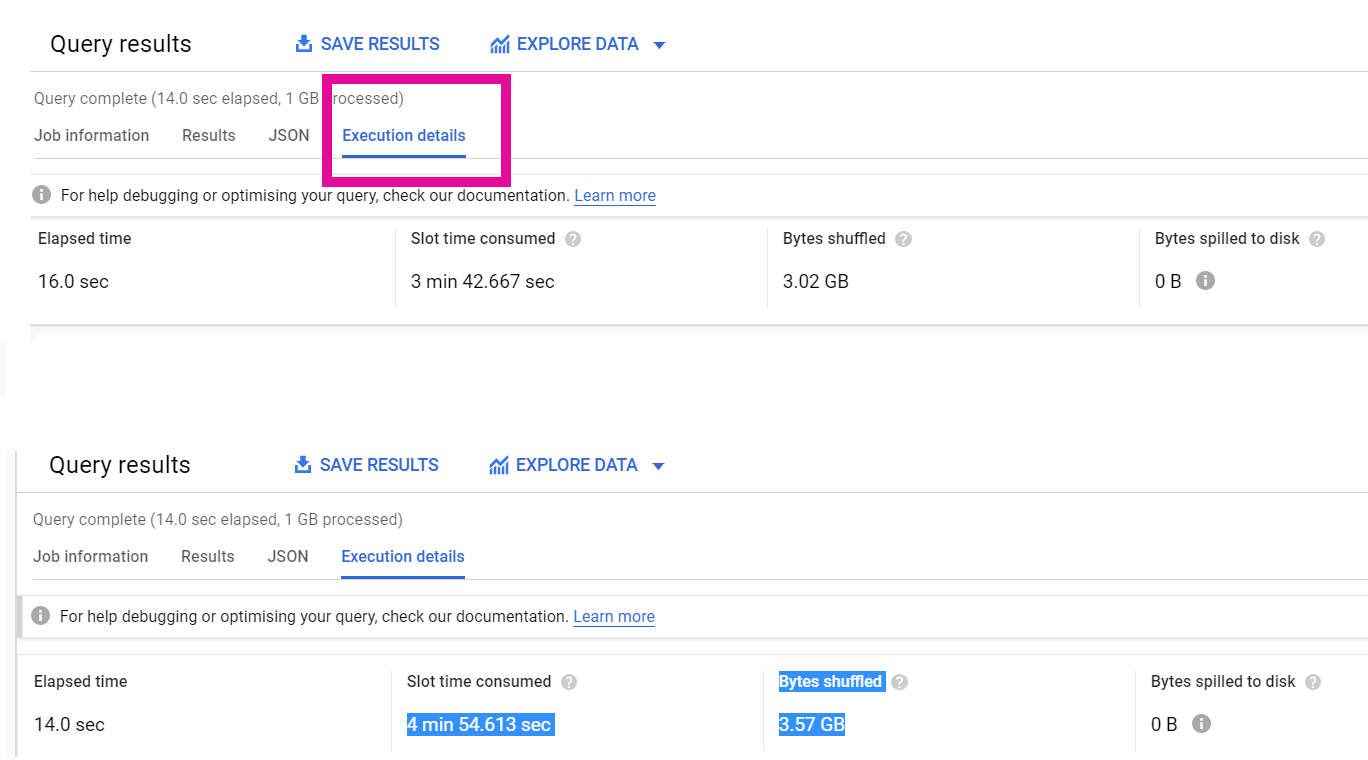Click the help icon beside Bytes shuffled in the upper panel
1368x760 pixels.
click(903, 239)
